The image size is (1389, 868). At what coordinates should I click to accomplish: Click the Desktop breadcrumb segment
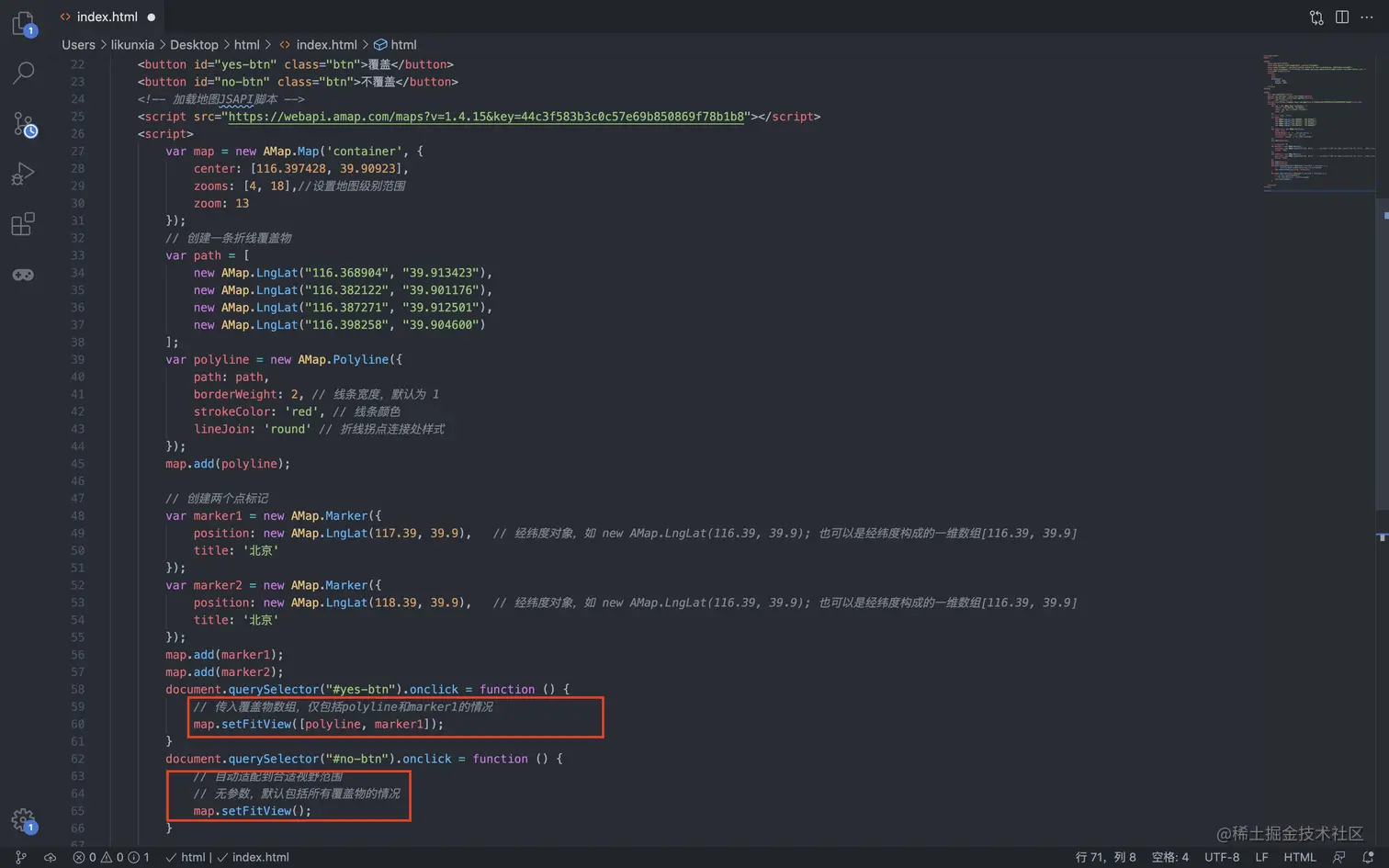click(x=194, y=44)
